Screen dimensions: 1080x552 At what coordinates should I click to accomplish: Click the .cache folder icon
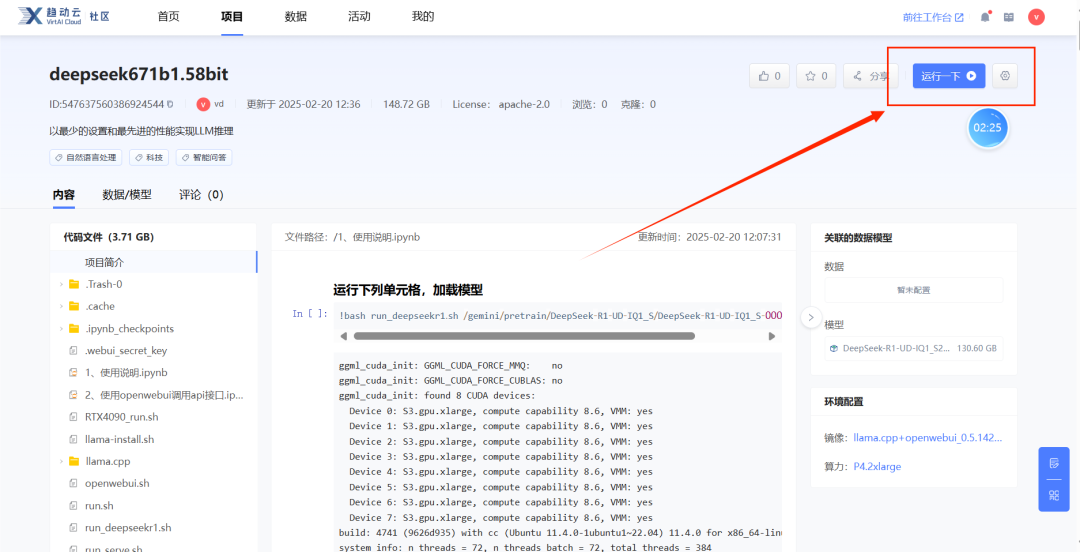[x=74, y=307]
